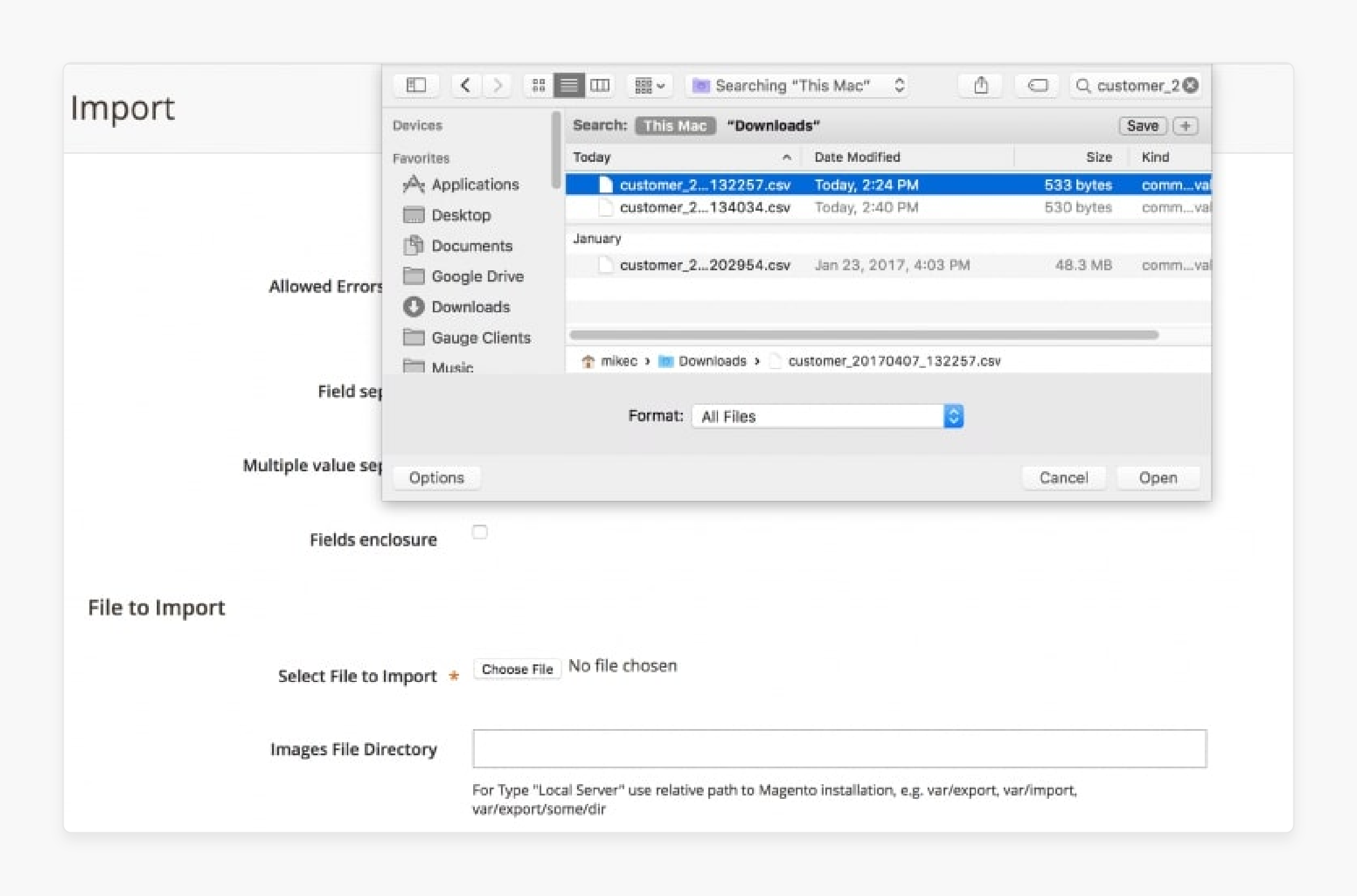Click Downloads in the path bar
1357x896 pixels.
tap(703, 361)
